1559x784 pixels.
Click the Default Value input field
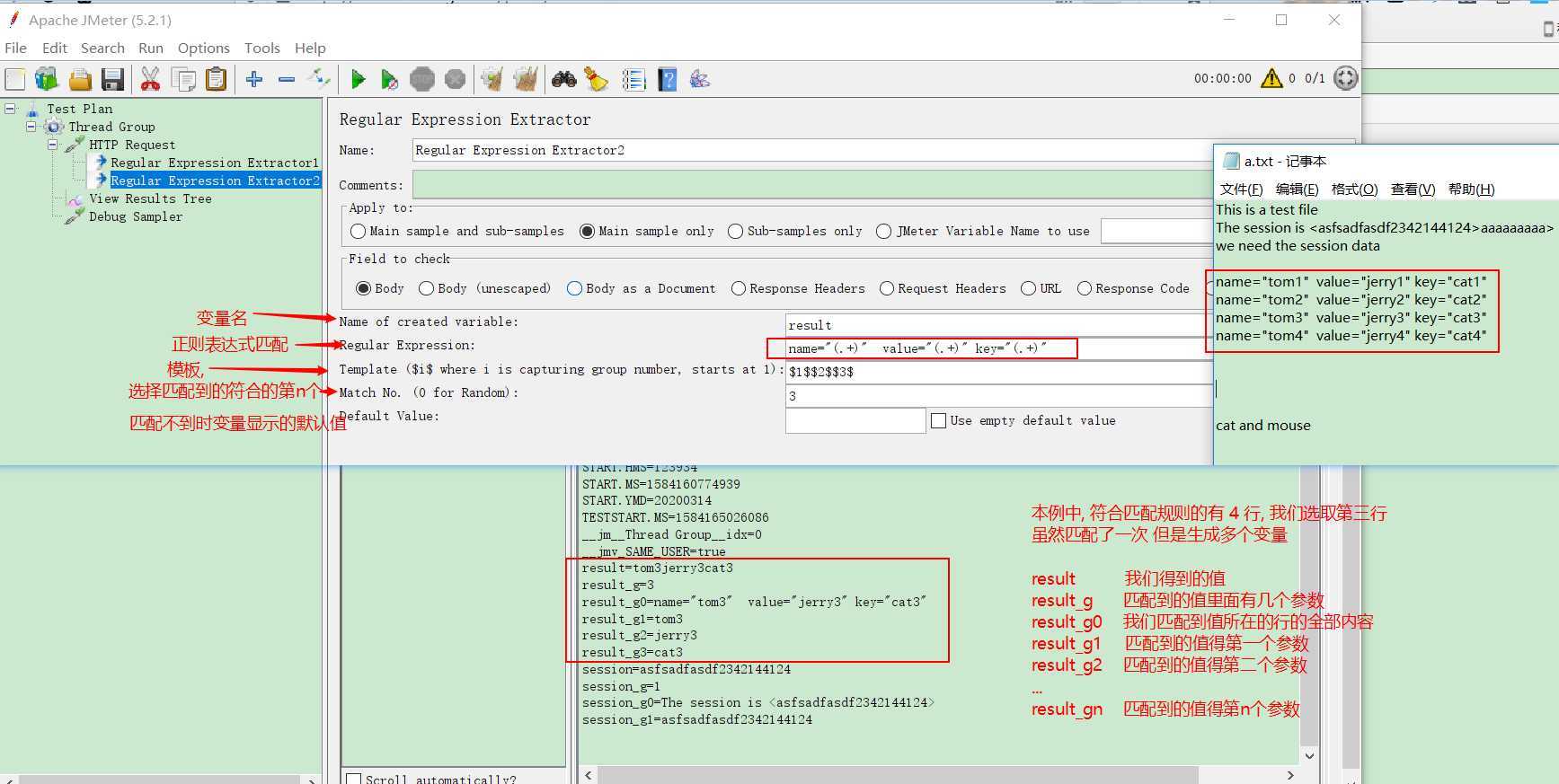point(855,420)
